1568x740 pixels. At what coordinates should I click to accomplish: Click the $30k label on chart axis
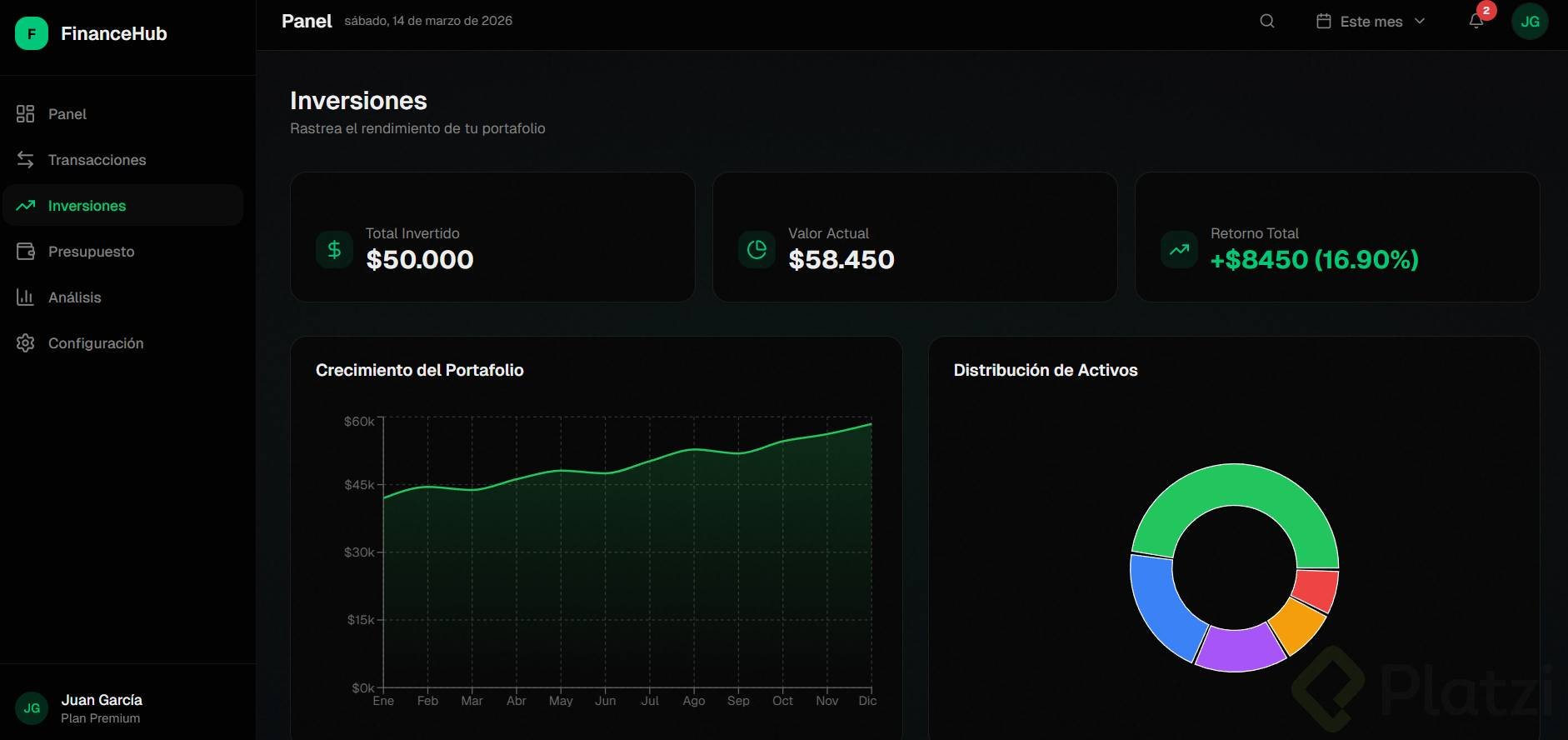359,552
